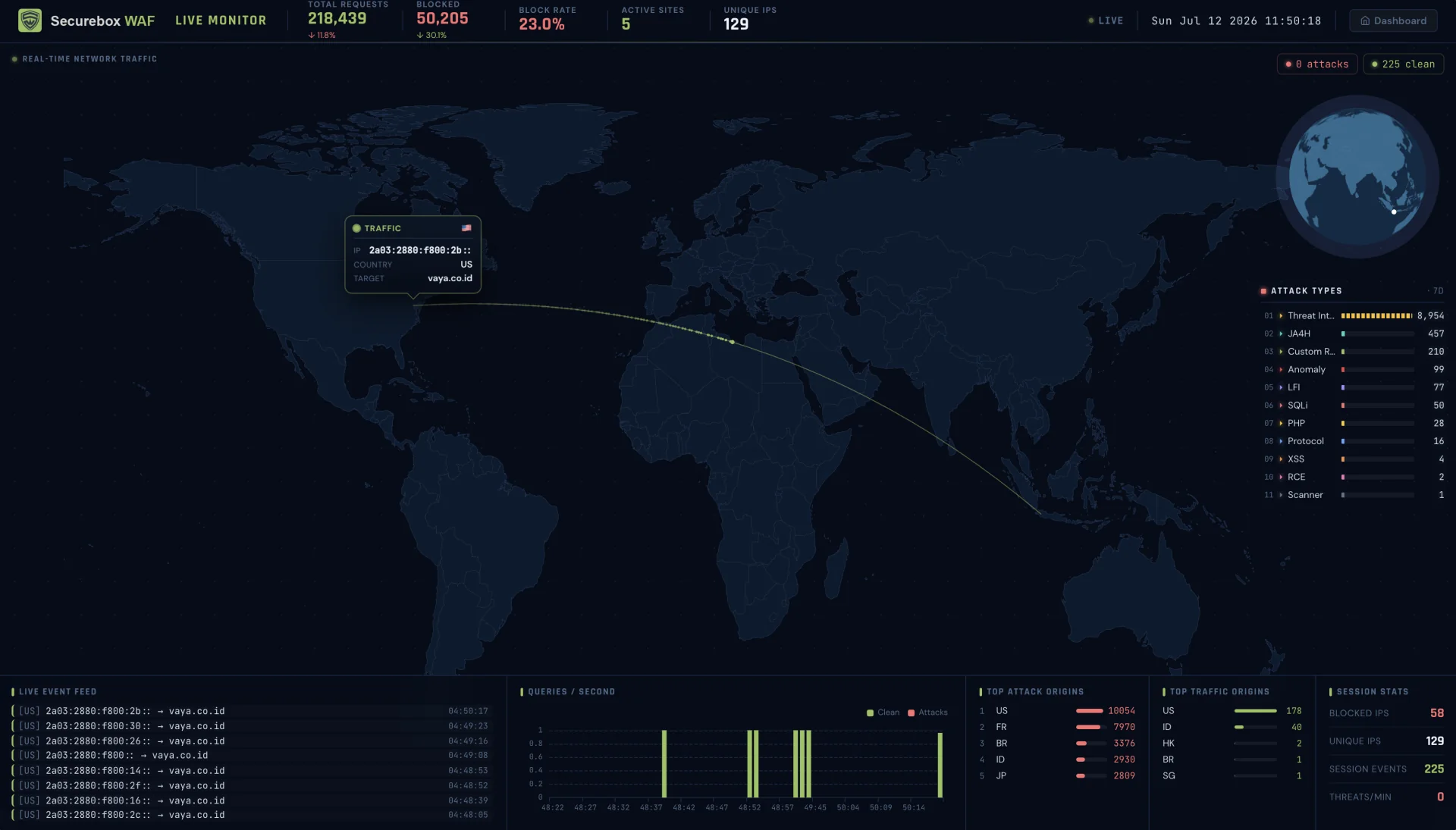Toggle the Attacks legend in Queries chart
Image resolution: width=1456 pixels, height=830 pixels.
pos(927,713)
